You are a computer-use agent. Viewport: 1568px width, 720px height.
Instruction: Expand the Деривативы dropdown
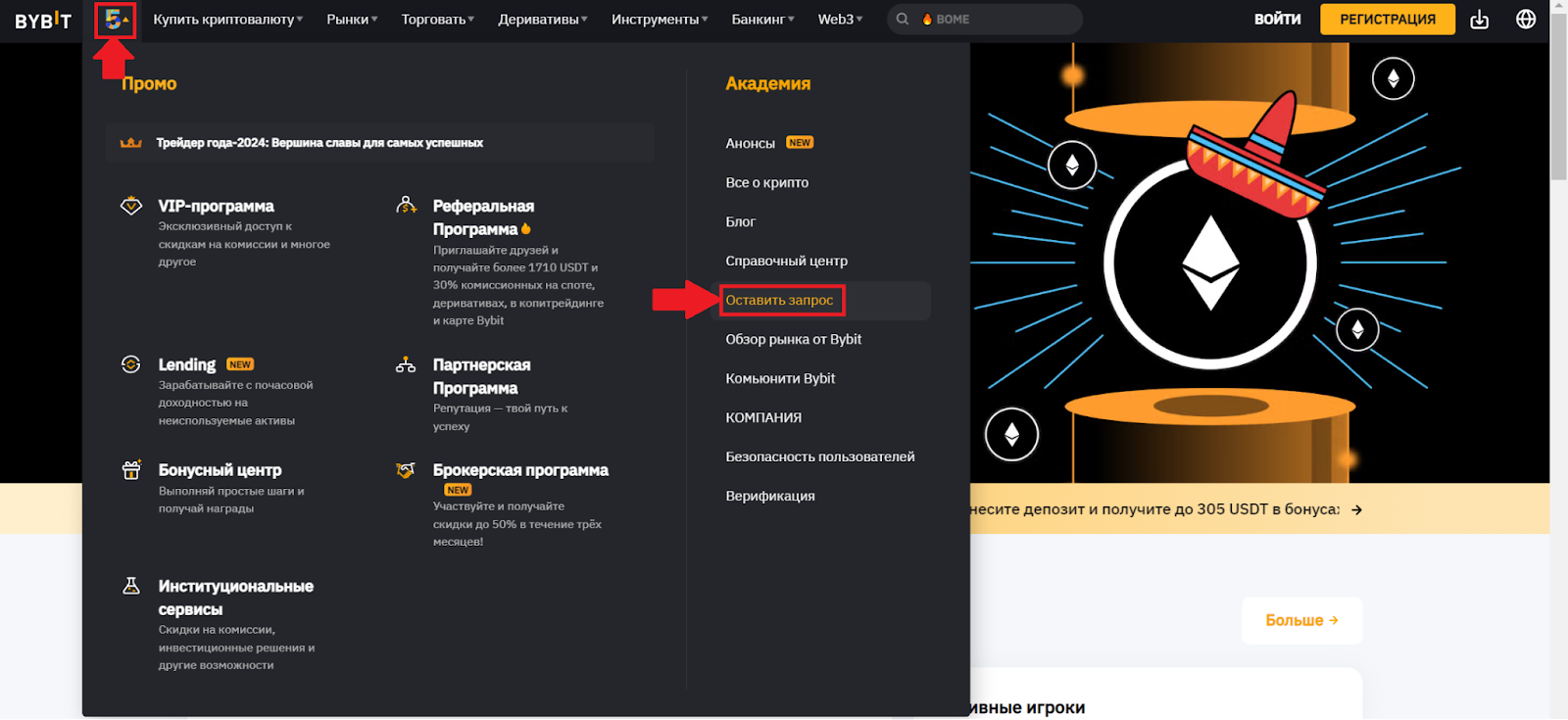(x=543, y=20)
